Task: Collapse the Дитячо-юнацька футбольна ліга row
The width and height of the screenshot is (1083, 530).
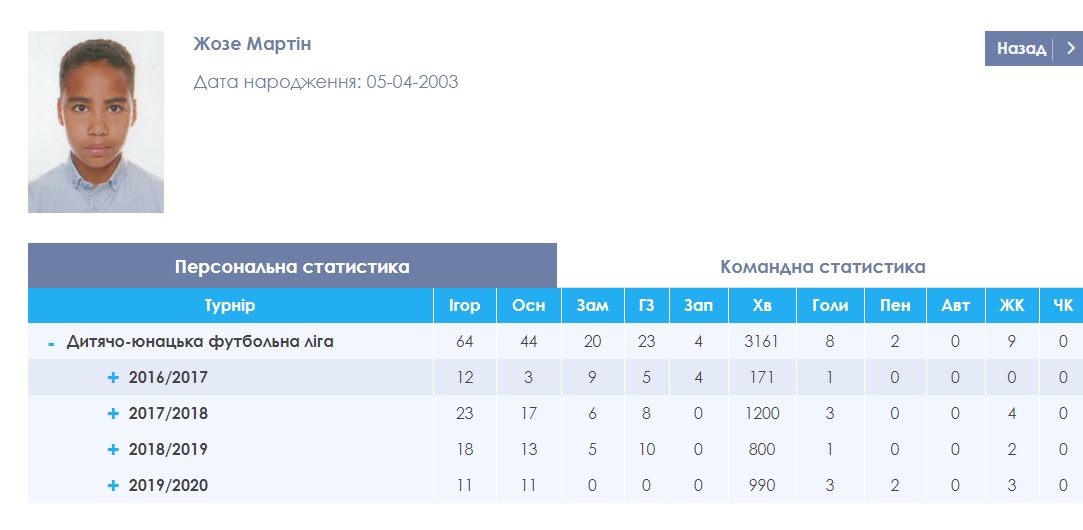Action: (51, 343)
